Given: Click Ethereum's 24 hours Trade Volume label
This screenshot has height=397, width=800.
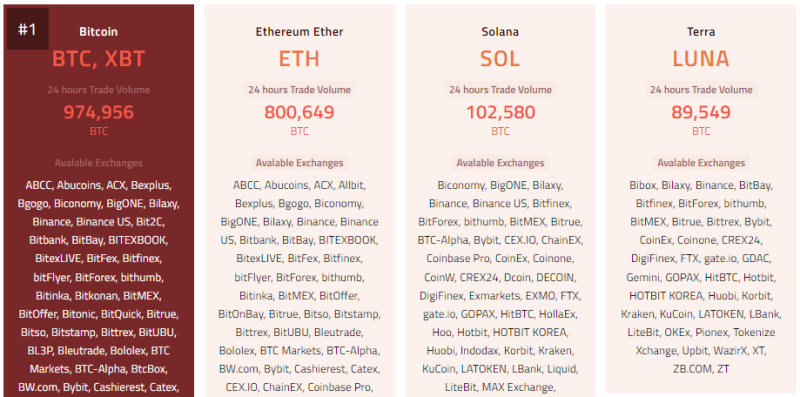Looking at the screenshot, I should [x=299, y=90].
